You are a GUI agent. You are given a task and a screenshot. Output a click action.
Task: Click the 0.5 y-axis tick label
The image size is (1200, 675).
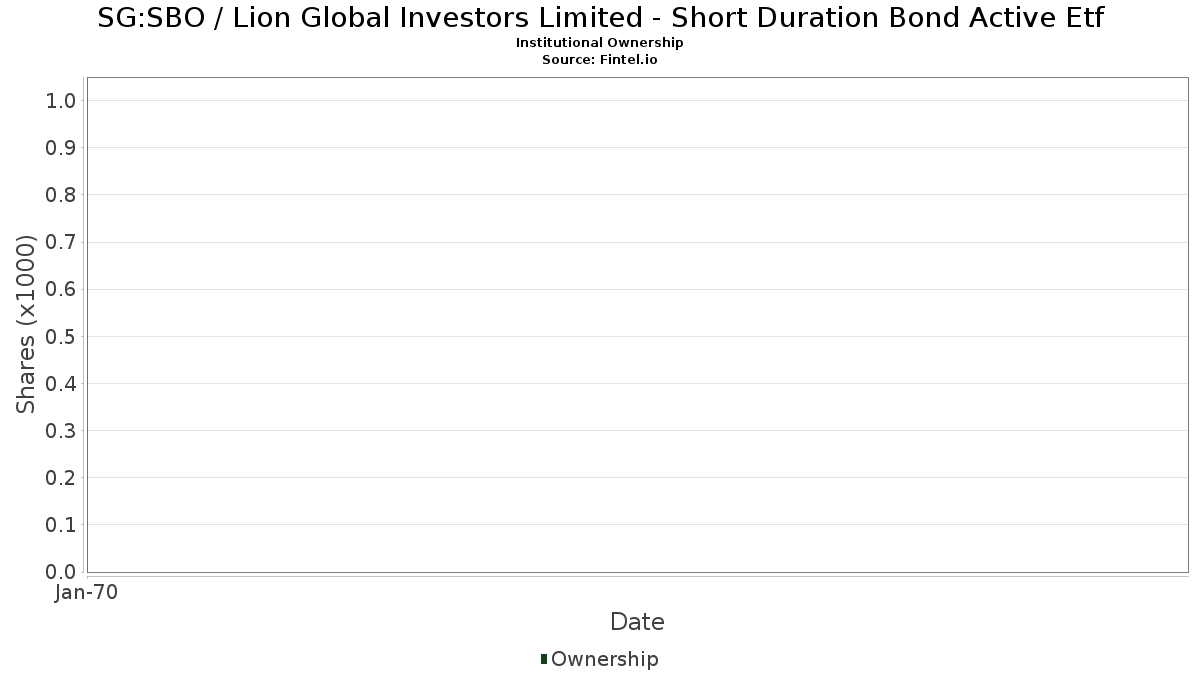[x=61, y=336]
